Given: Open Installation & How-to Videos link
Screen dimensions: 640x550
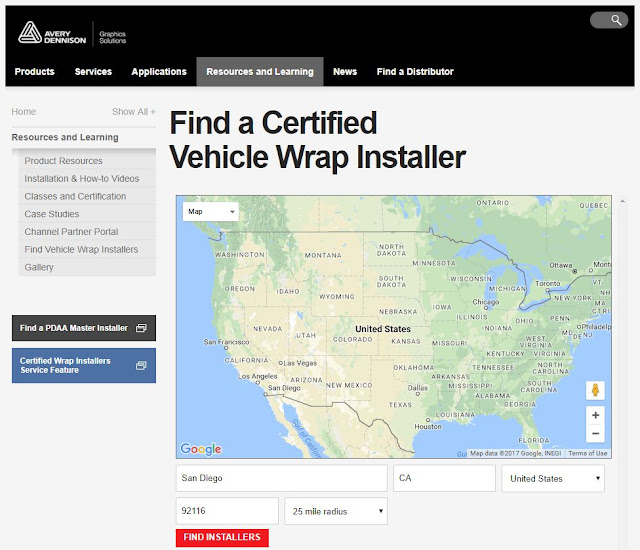Looking at the screenshot, I should [82, 179].
